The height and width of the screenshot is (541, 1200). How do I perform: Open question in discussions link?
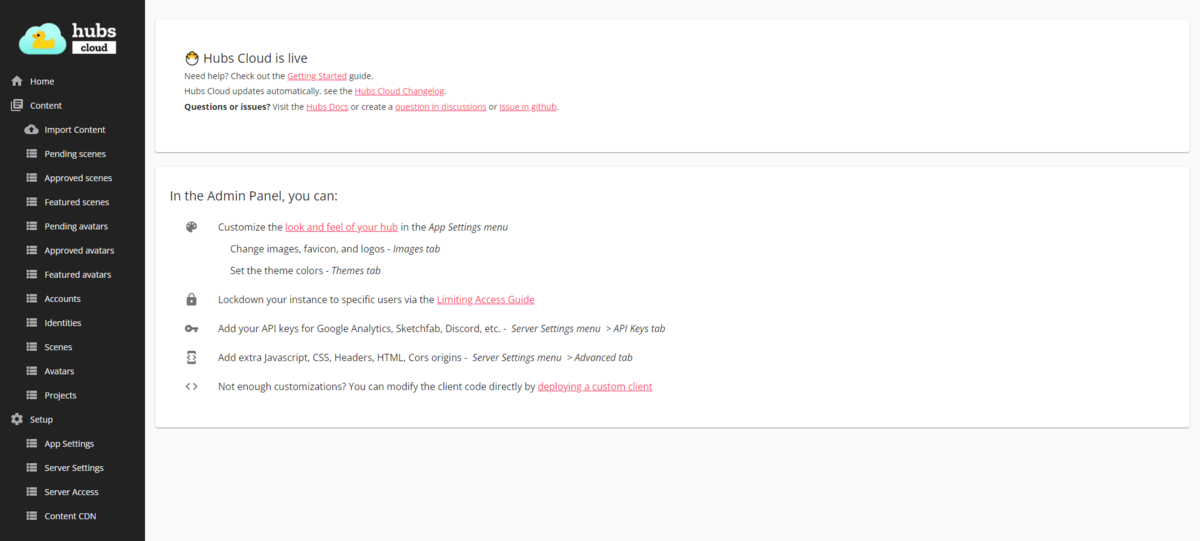(x=440, y=106)
